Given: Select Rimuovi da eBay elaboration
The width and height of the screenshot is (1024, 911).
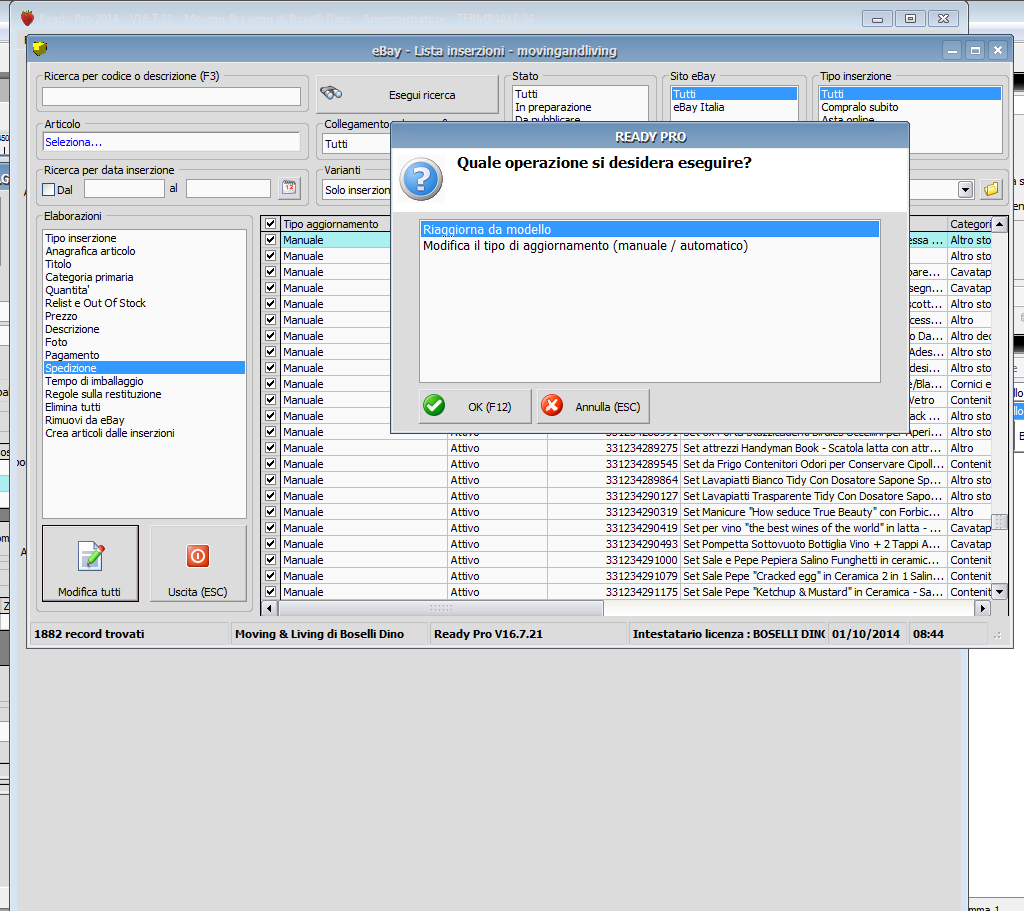Looking at the screenshot, I should tap(144, 420).
